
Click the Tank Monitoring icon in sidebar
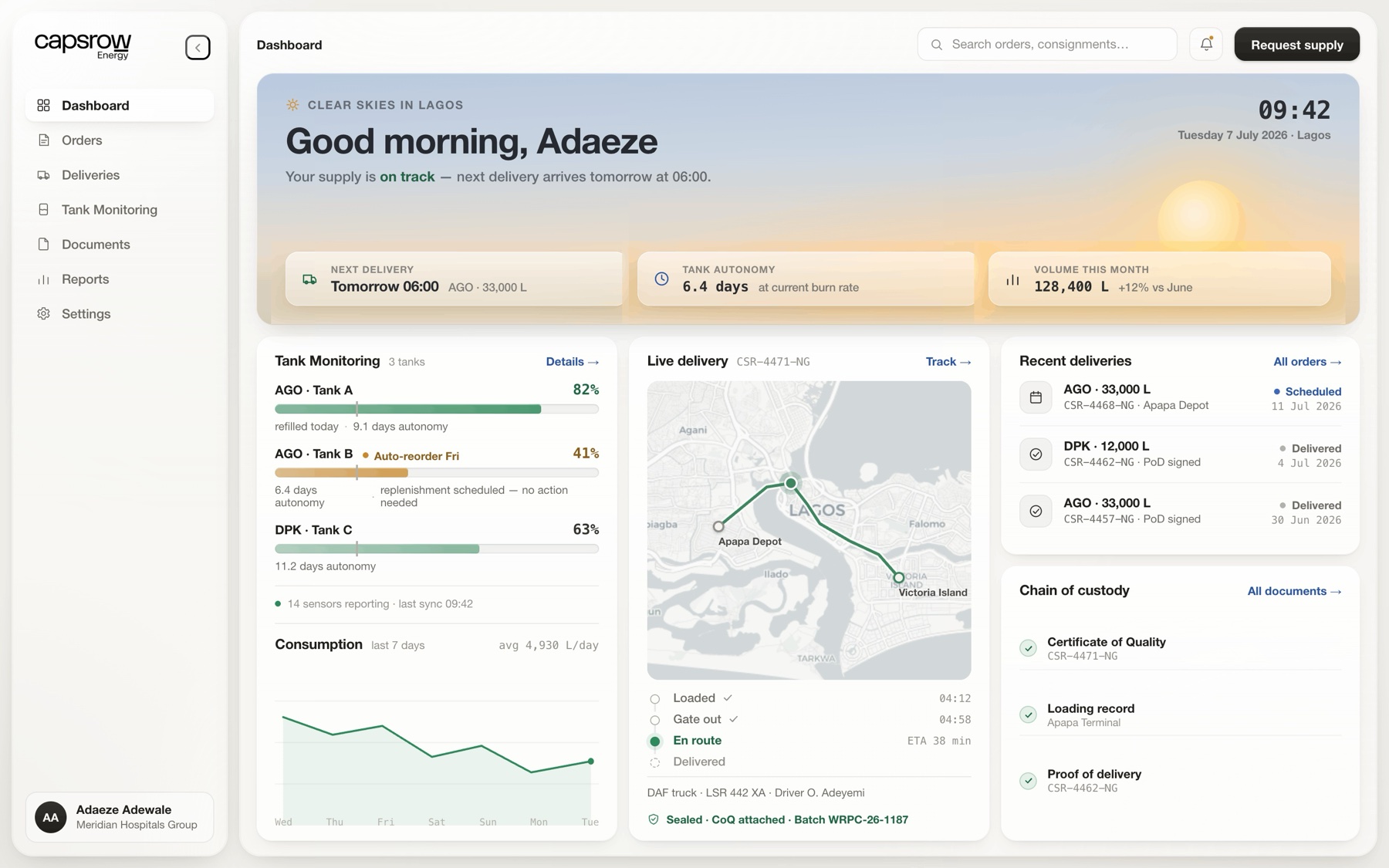click(43, 209)
